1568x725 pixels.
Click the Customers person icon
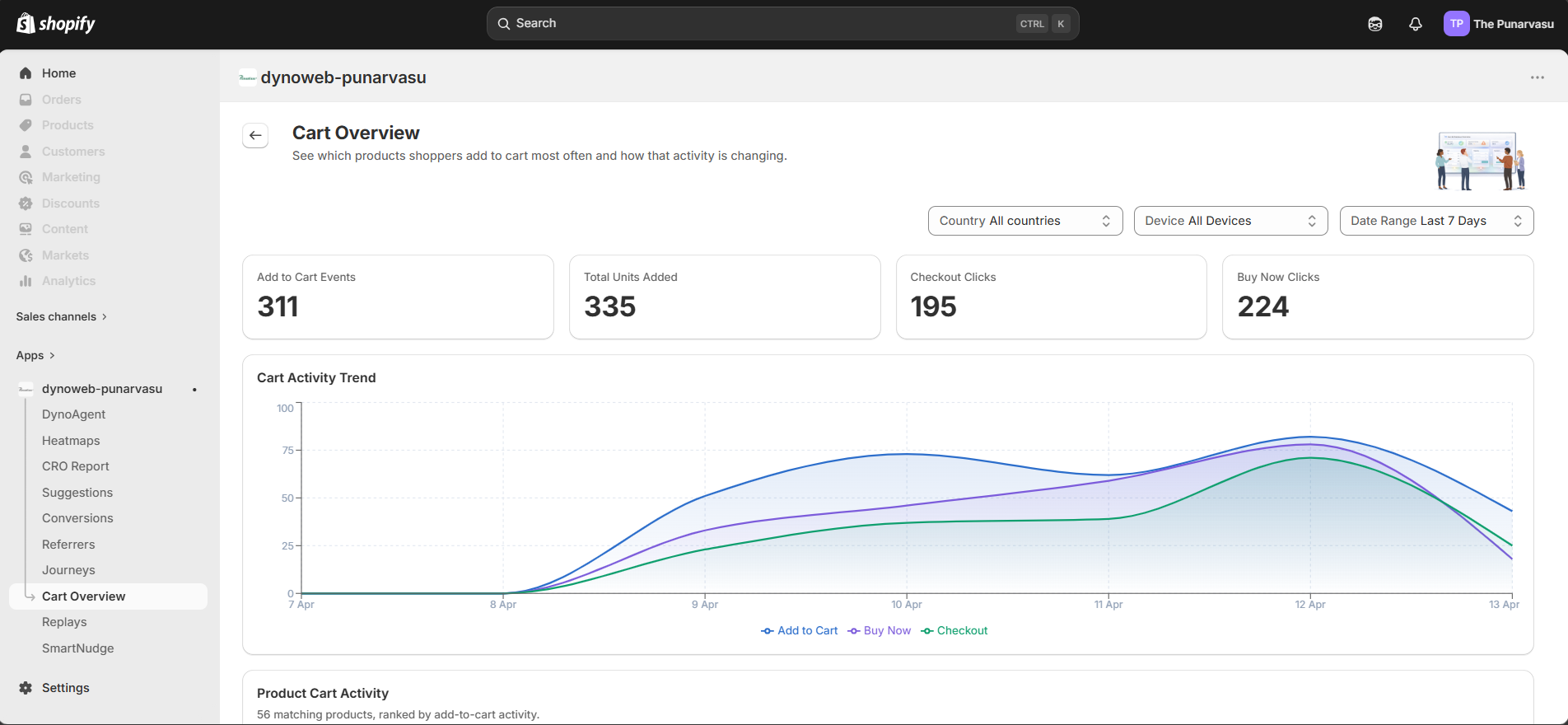(x=26, y=152)
